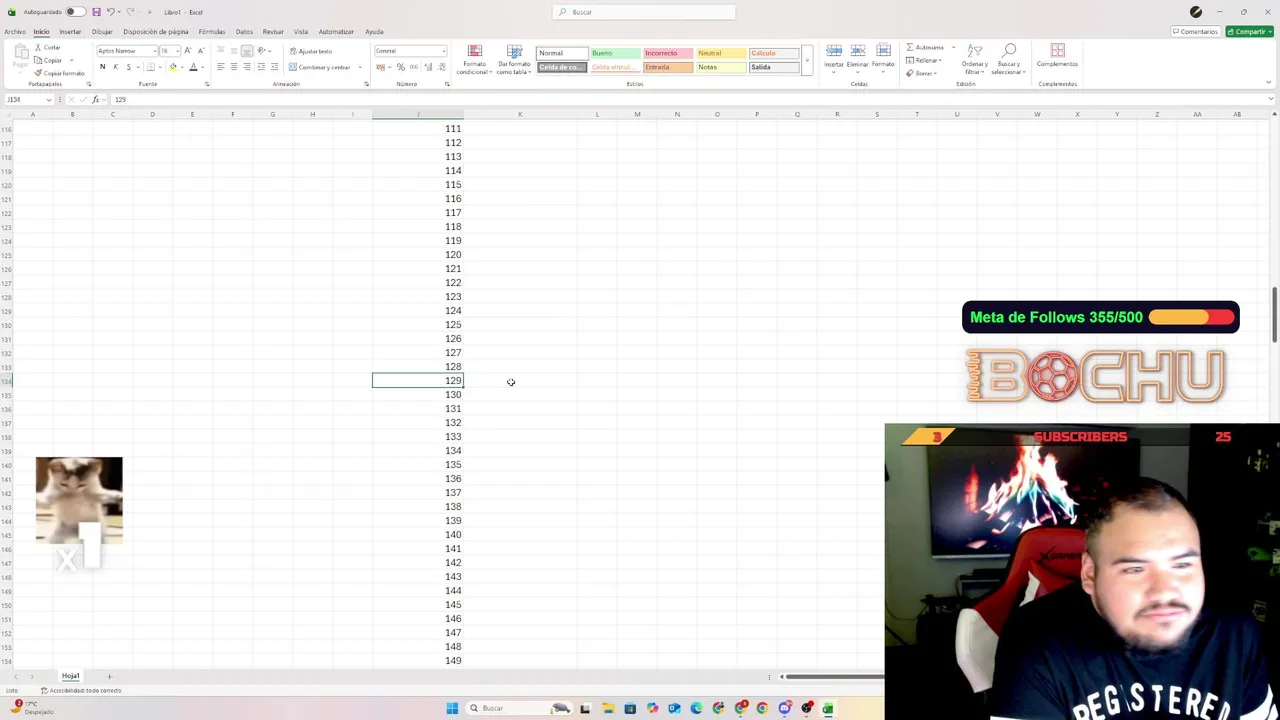Apply the Incorrecto cell style

coord(668,53)
